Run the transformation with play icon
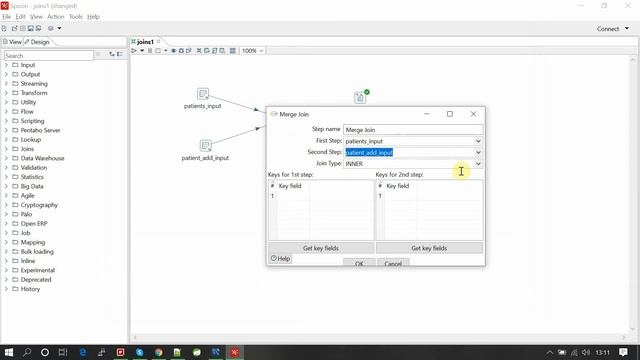The image size is (640, 360). [x=133, y=51]
